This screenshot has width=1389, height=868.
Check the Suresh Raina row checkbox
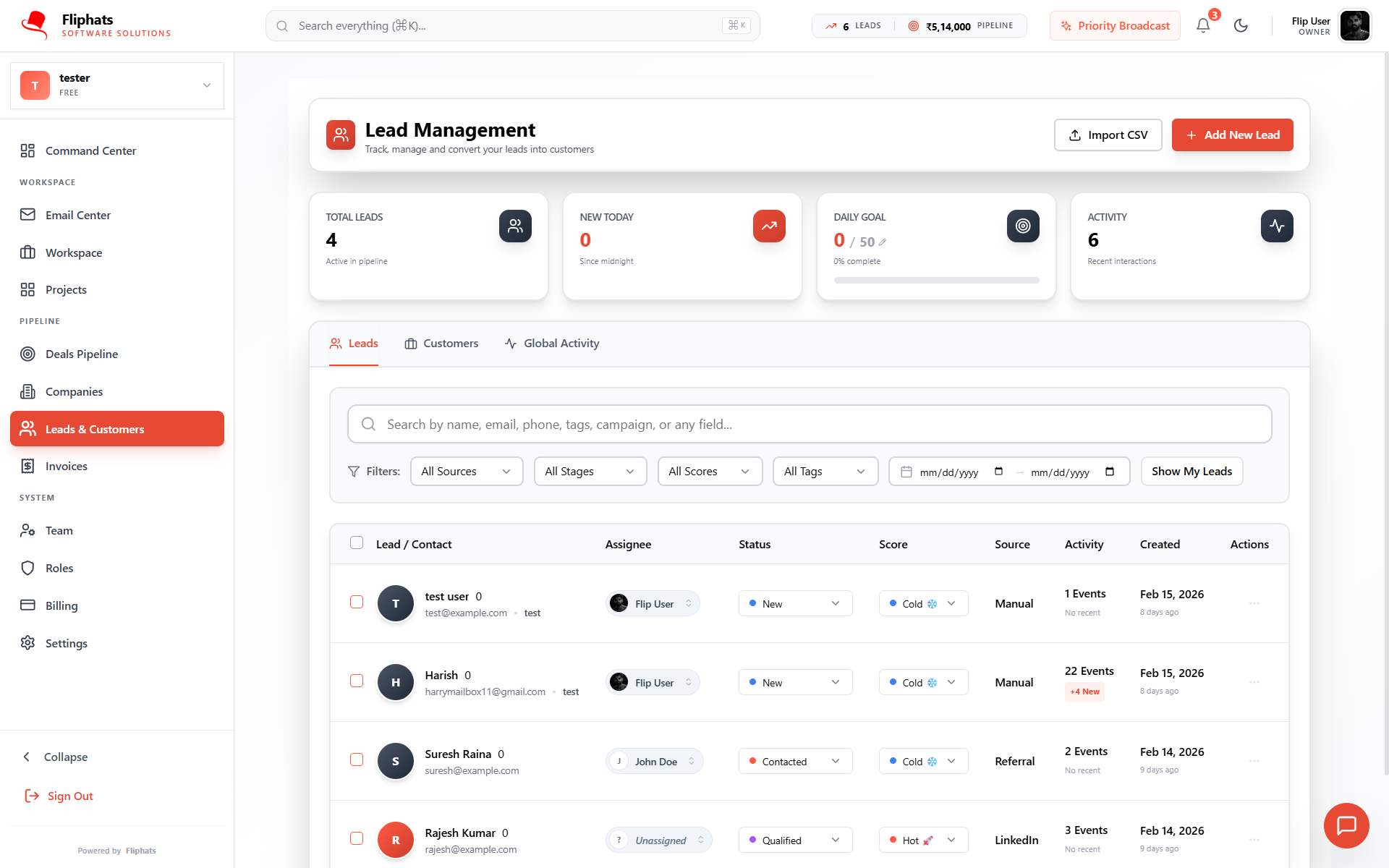point(357,759)
